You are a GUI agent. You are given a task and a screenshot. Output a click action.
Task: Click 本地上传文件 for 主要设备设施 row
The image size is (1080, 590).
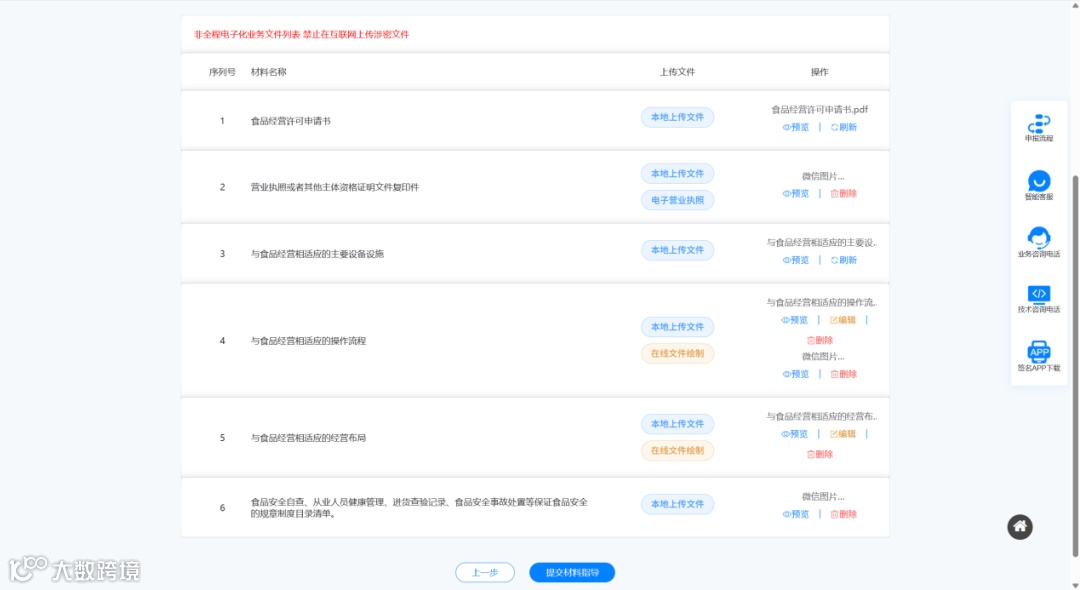[677, 250]
